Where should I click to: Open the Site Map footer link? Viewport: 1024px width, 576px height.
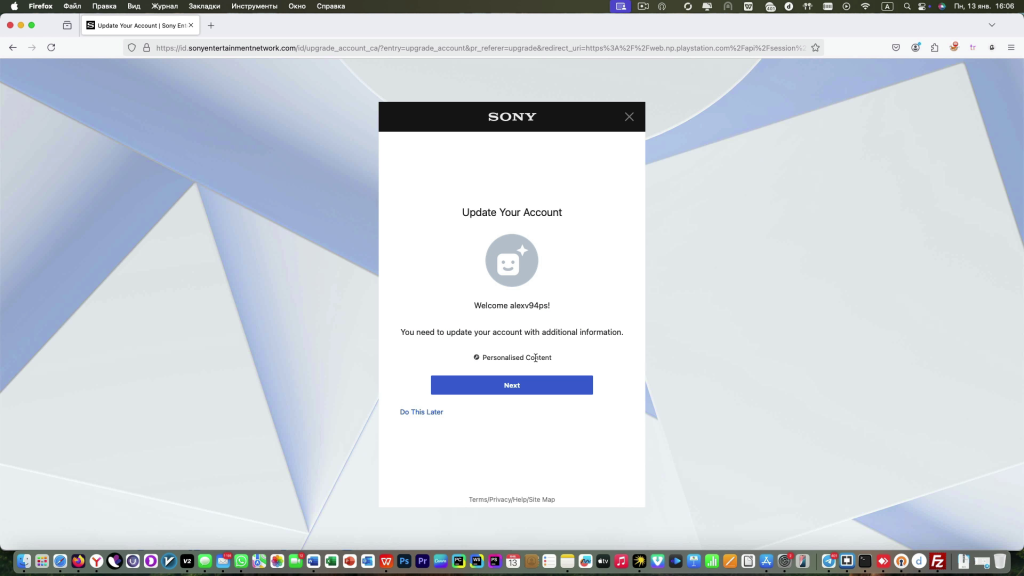pyautogui.click(x=542, y=499)
